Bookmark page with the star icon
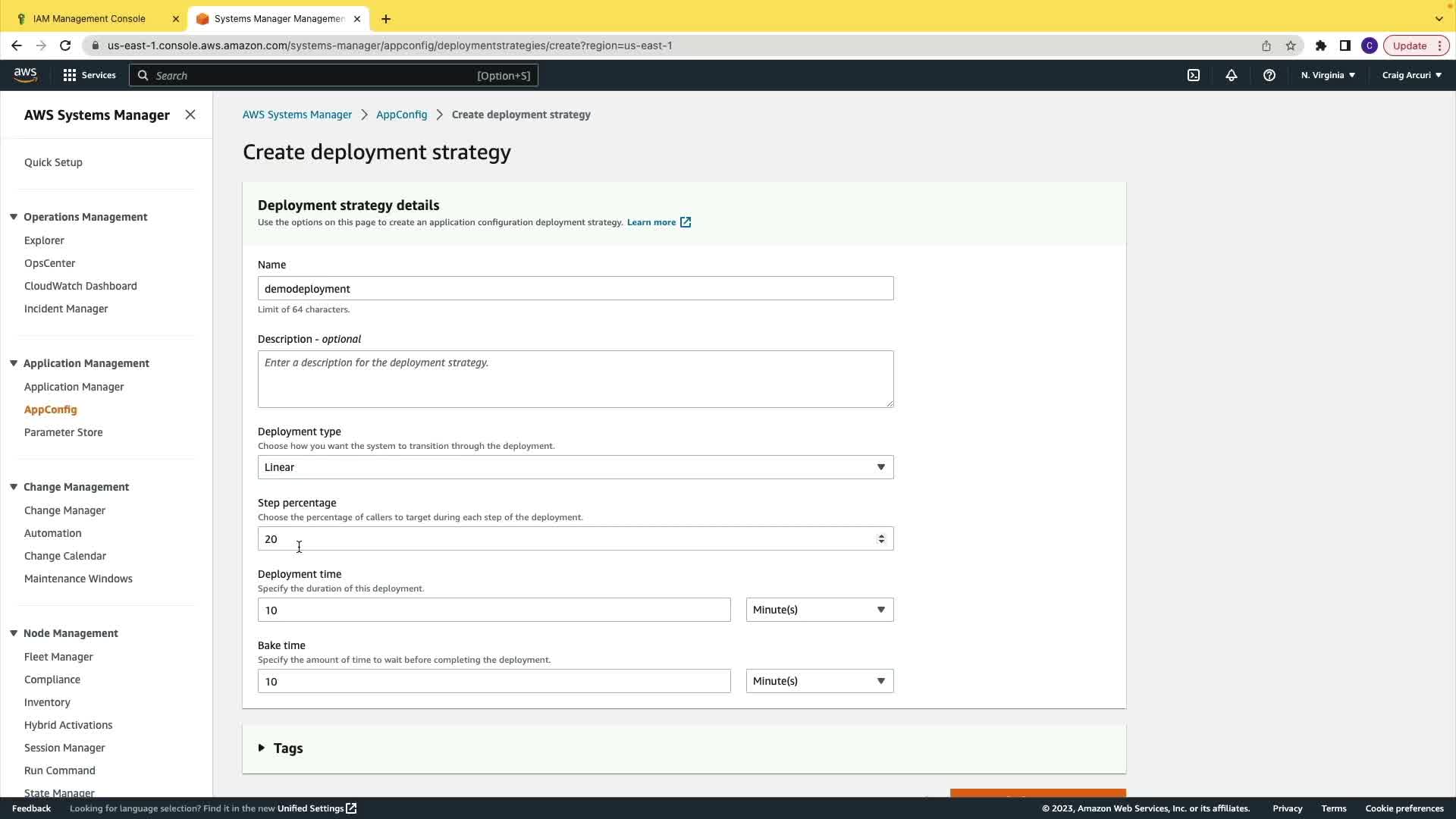This screenshot has width=1456, height=819. [1291, 45]
